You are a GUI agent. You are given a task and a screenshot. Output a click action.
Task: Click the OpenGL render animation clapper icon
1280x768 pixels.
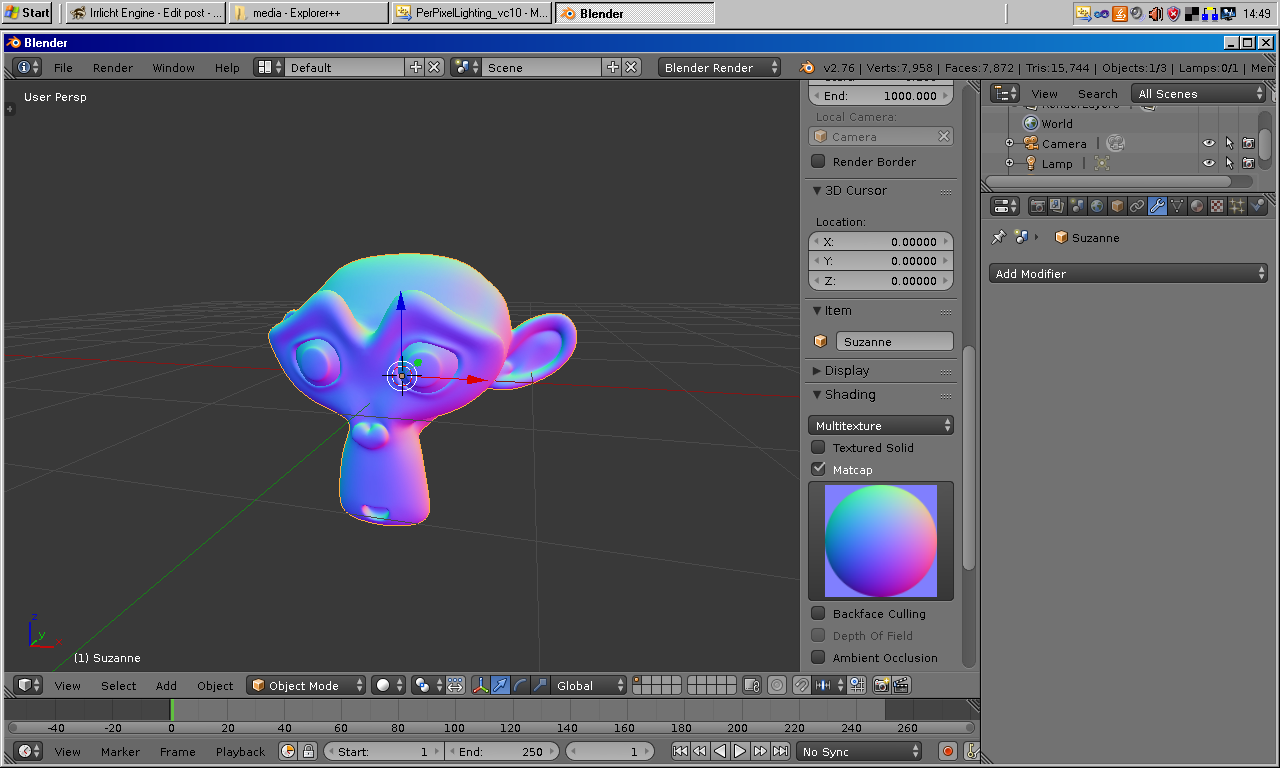tap(901, 685)
